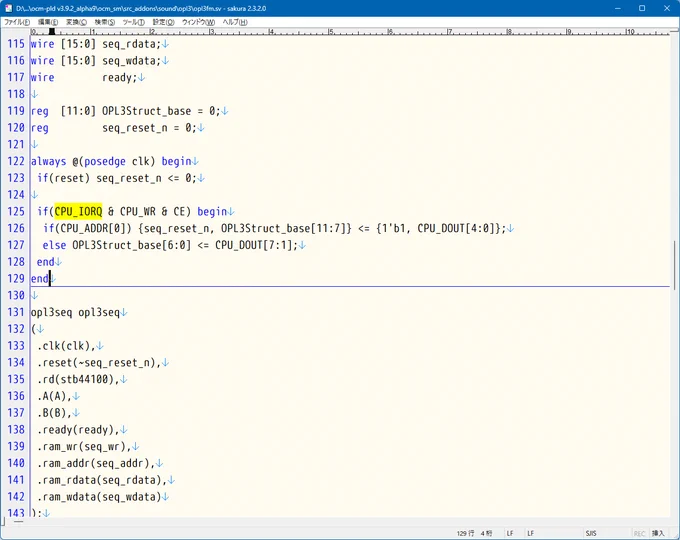
Task: Click line number 115 in the gutter
Action: coord(16,44)
